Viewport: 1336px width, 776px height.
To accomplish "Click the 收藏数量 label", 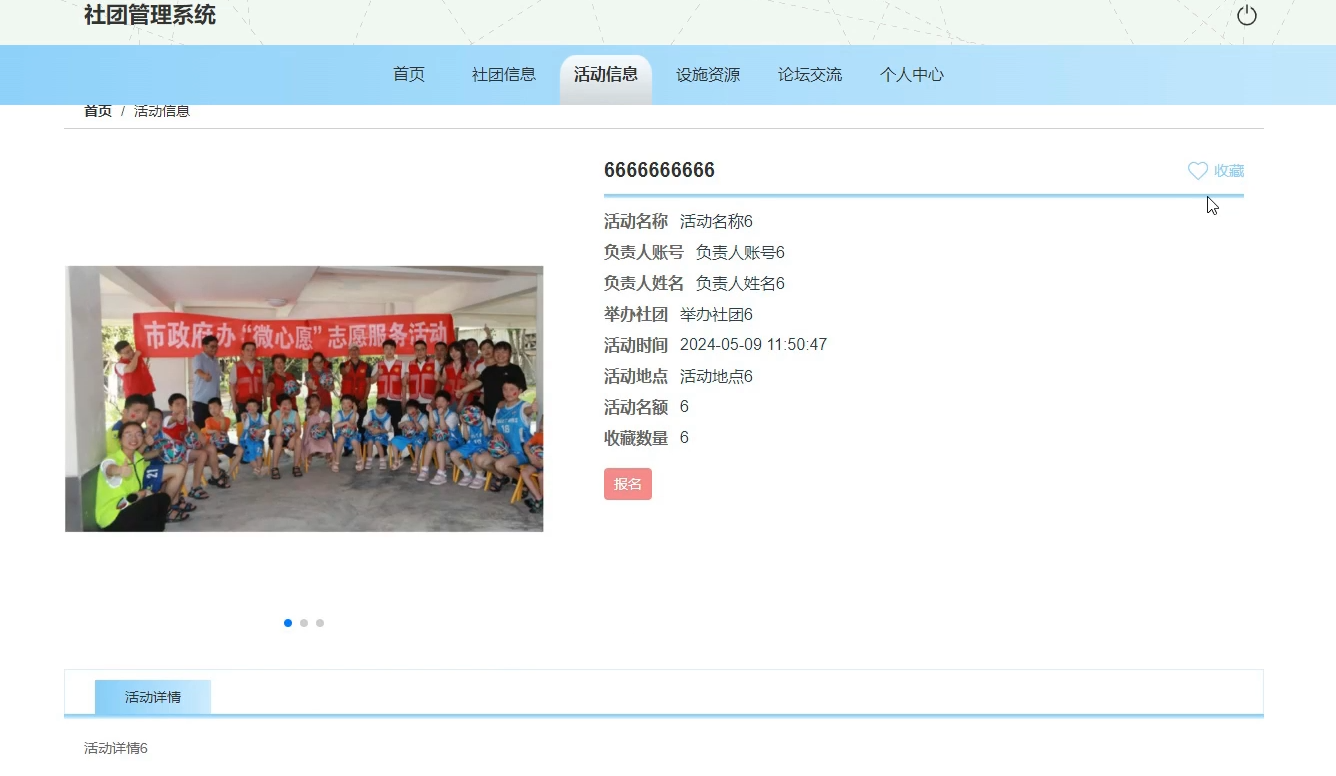I will coord(636,438).
